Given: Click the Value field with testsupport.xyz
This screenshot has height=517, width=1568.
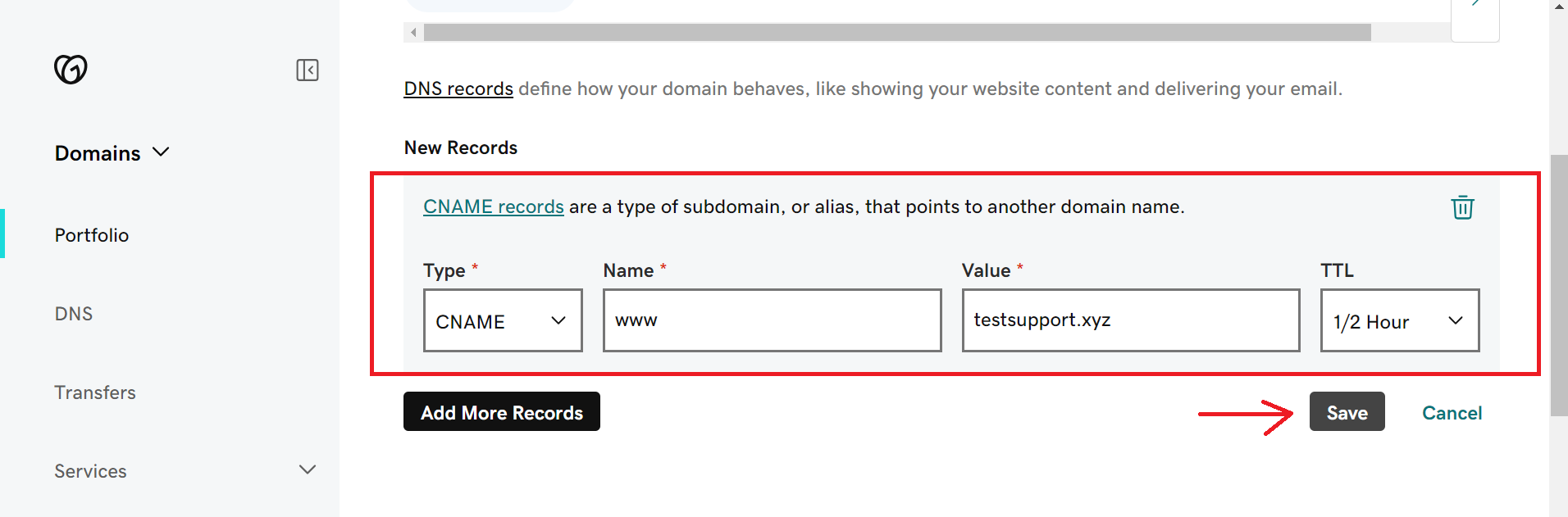Looking at the screenshot, I should (1131, 320).
